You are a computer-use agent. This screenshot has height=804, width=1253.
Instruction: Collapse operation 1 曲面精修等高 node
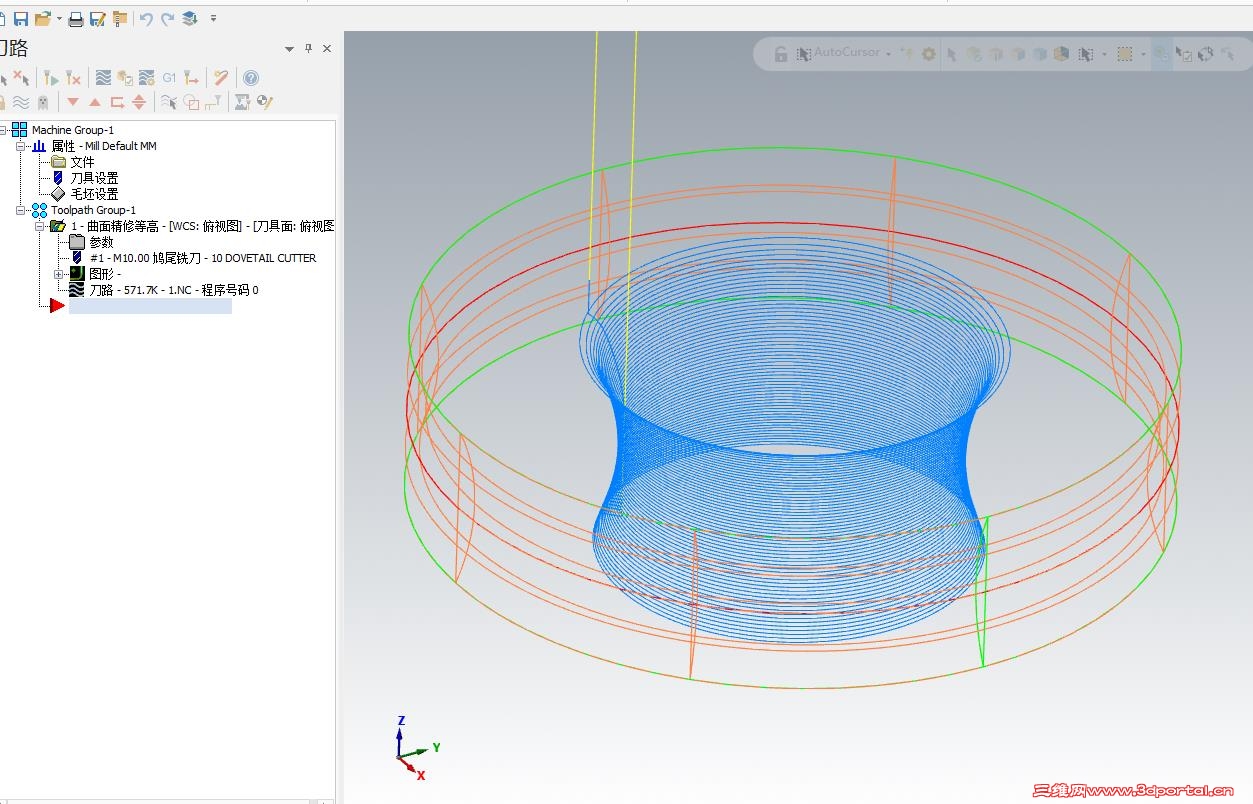point(40,226)
